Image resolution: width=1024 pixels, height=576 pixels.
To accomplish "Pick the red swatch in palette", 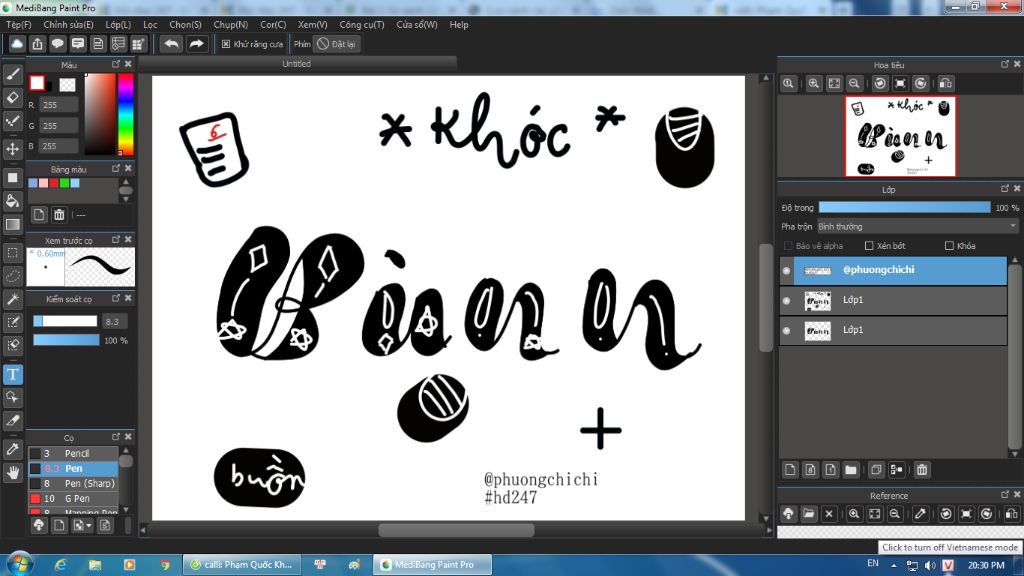I will click(x=54, y=184).
